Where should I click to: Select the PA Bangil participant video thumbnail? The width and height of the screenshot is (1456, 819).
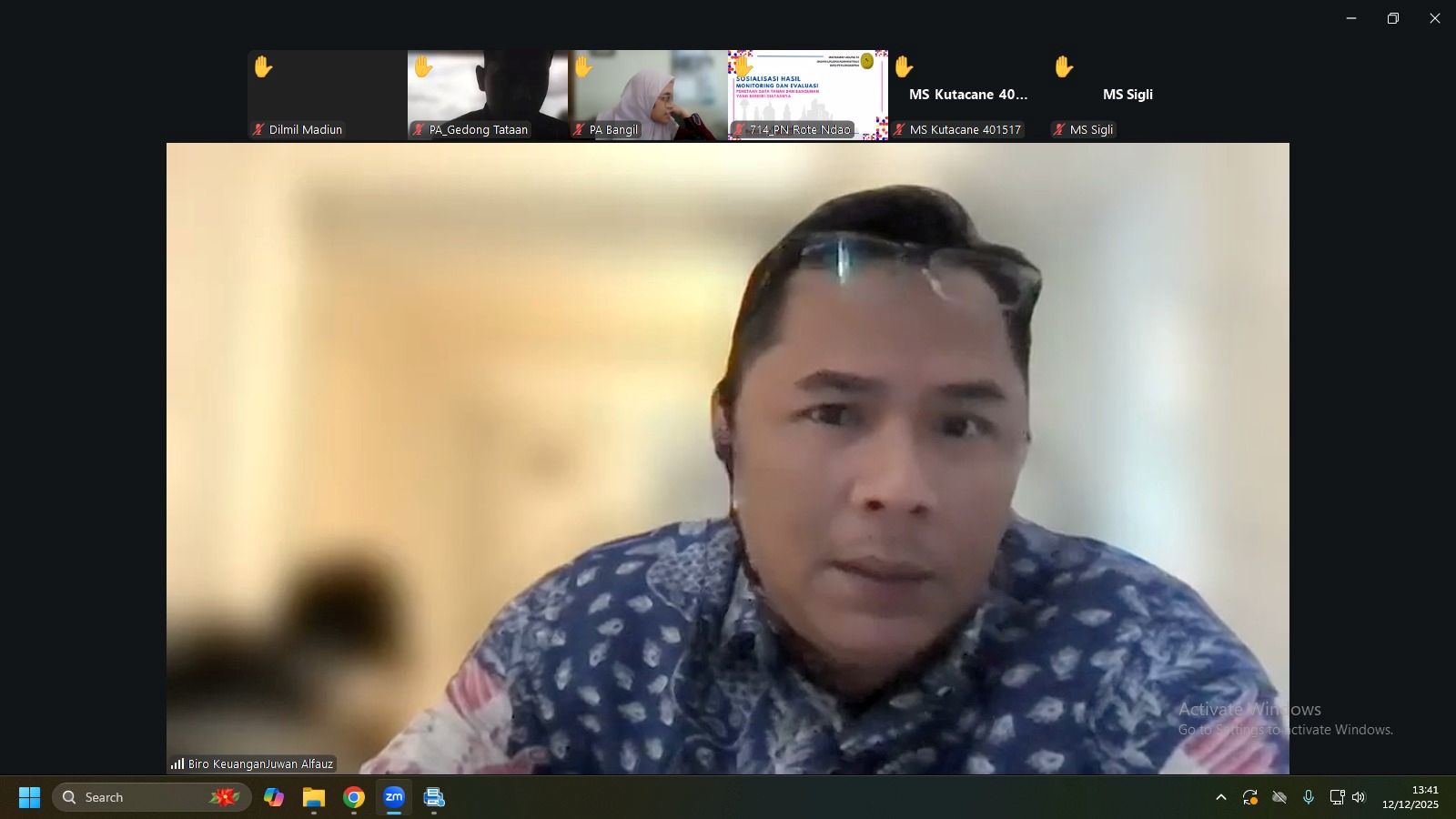pos(647,95)
